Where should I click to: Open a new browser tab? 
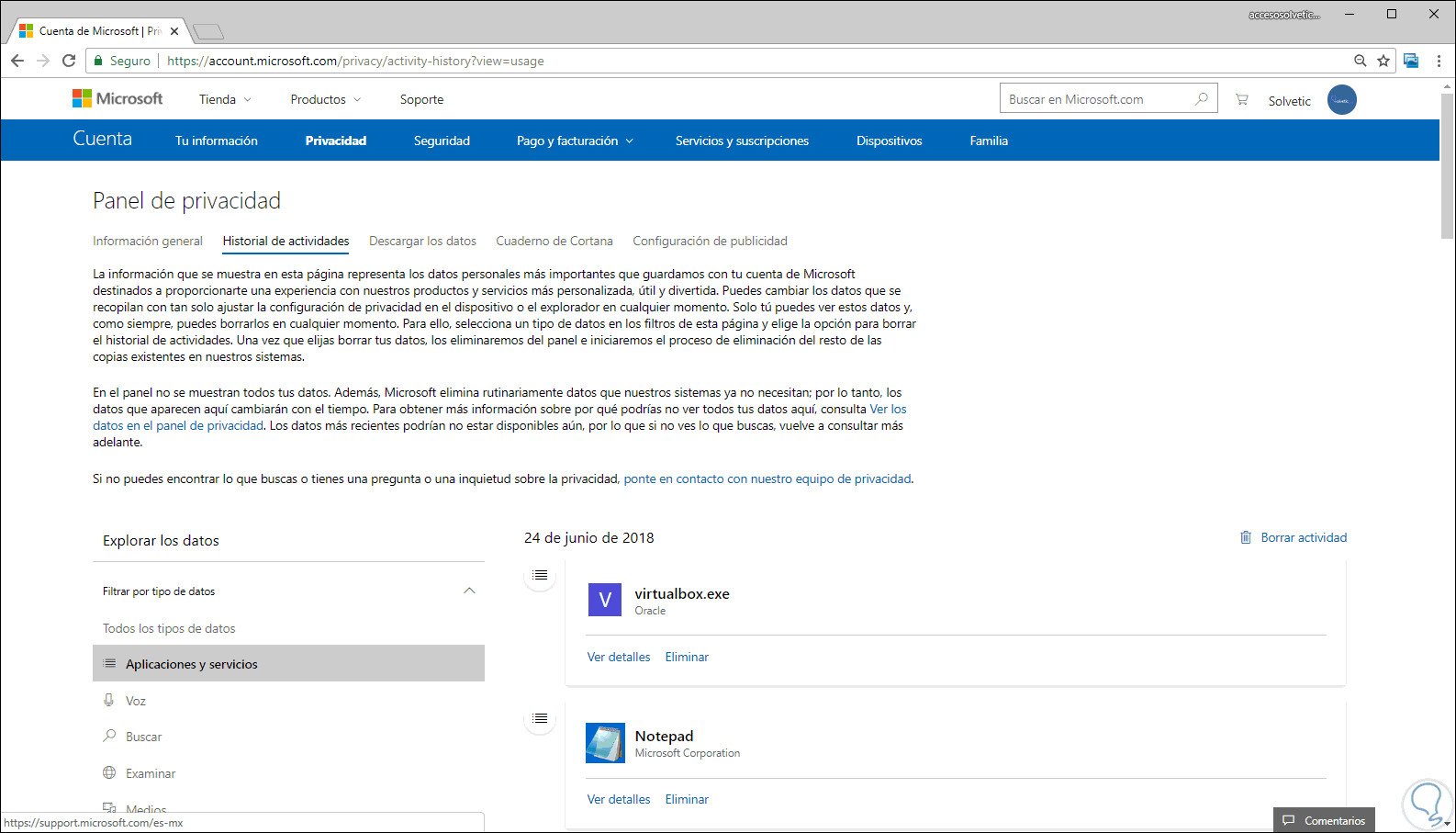208,32
